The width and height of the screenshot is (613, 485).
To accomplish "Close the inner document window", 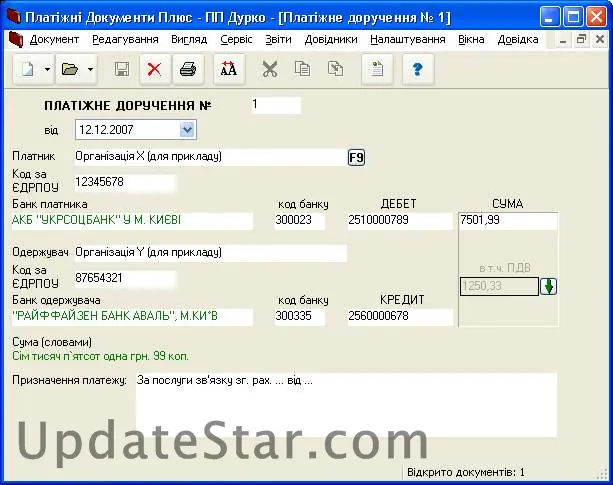I will [x=600, y=39].
